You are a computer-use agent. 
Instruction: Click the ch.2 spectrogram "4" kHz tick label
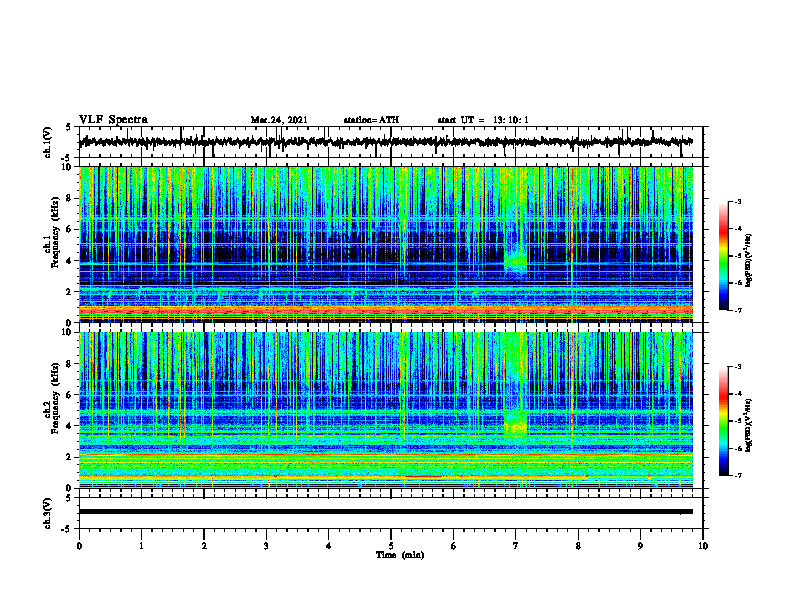pyautogui.click(x=69, y=426)
